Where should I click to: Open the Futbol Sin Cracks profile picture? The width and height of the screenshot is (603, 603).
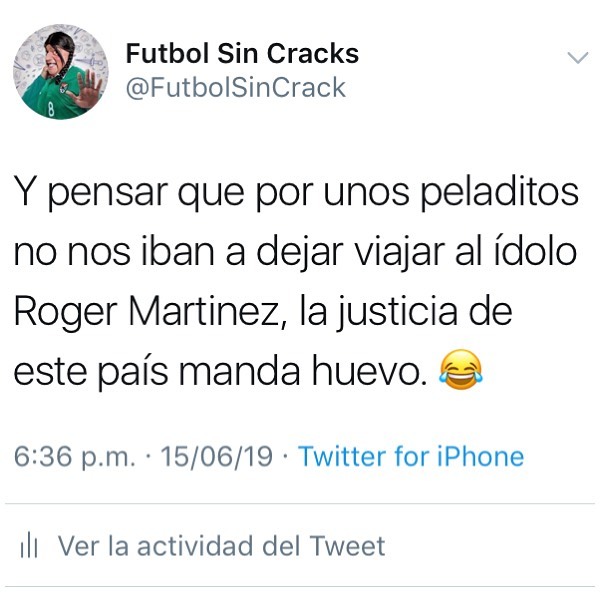(61, 72)
